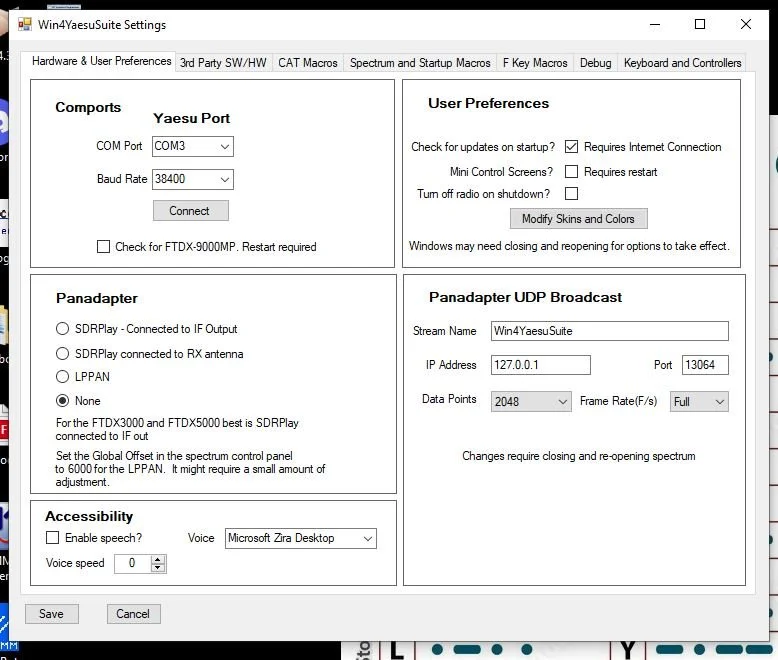Click the IP Address field
Viewport: 778px width, 660px height.
point(541,365)
